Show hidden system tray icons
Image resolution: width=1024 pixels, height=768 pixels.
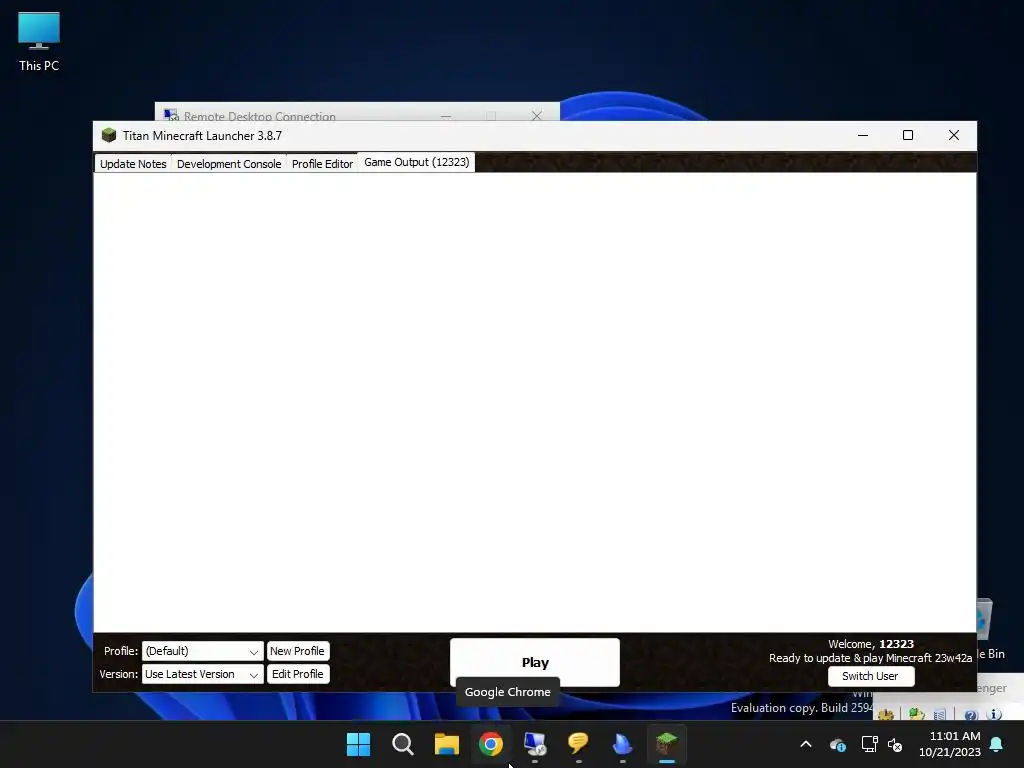(806, 744)
